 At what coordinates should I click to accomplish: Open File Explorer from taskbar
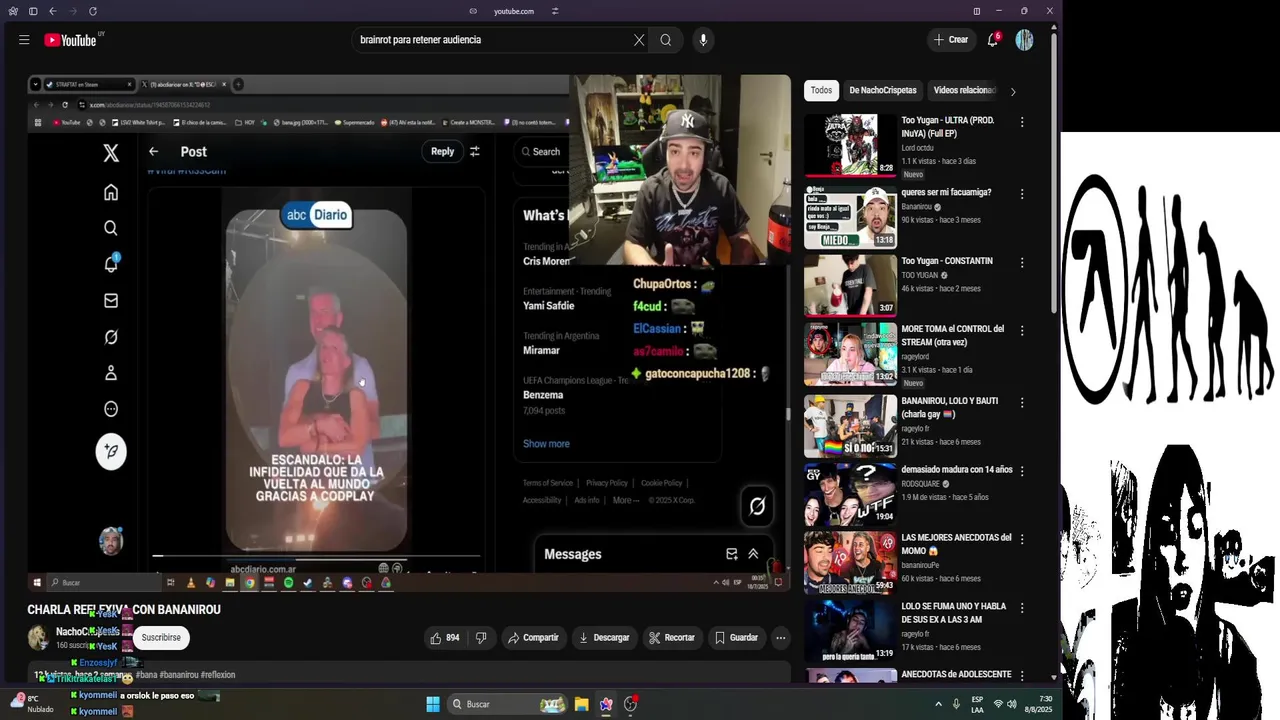(581, 704)
